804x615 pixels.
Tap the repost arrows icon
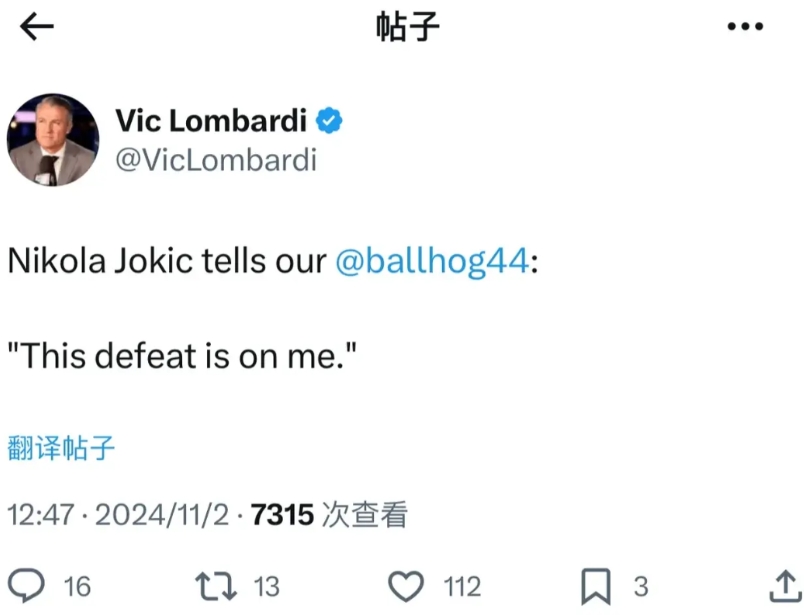pyautogui.click(x=214, y=585)
